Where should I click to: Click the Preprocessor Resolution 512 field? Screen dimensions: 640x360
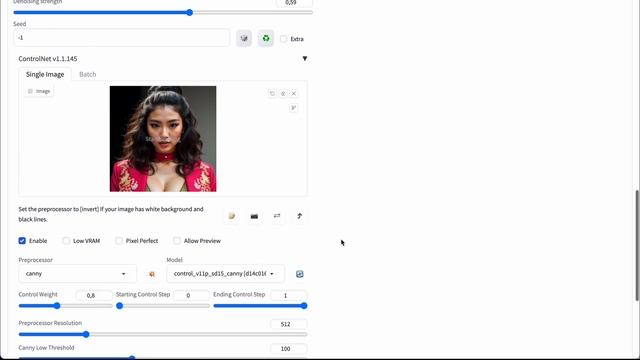tap(289, 324)
